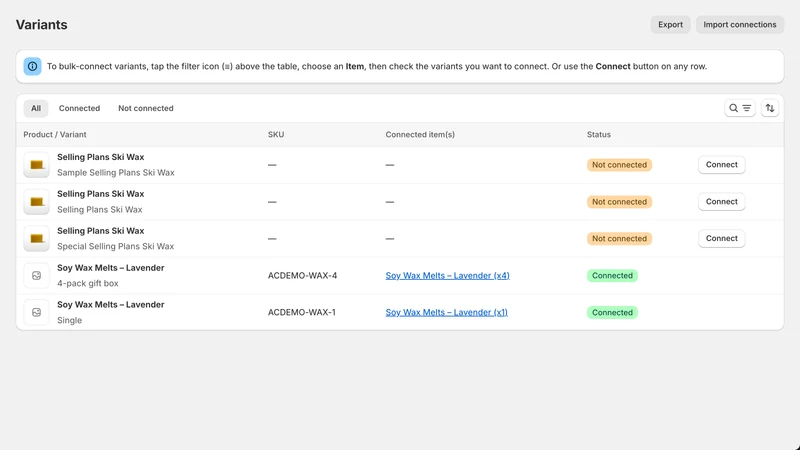The image size is (800, 450).
Task: Open Soy Wax Melts – Lavender (x1) link
Action: [x=446, y=312]
